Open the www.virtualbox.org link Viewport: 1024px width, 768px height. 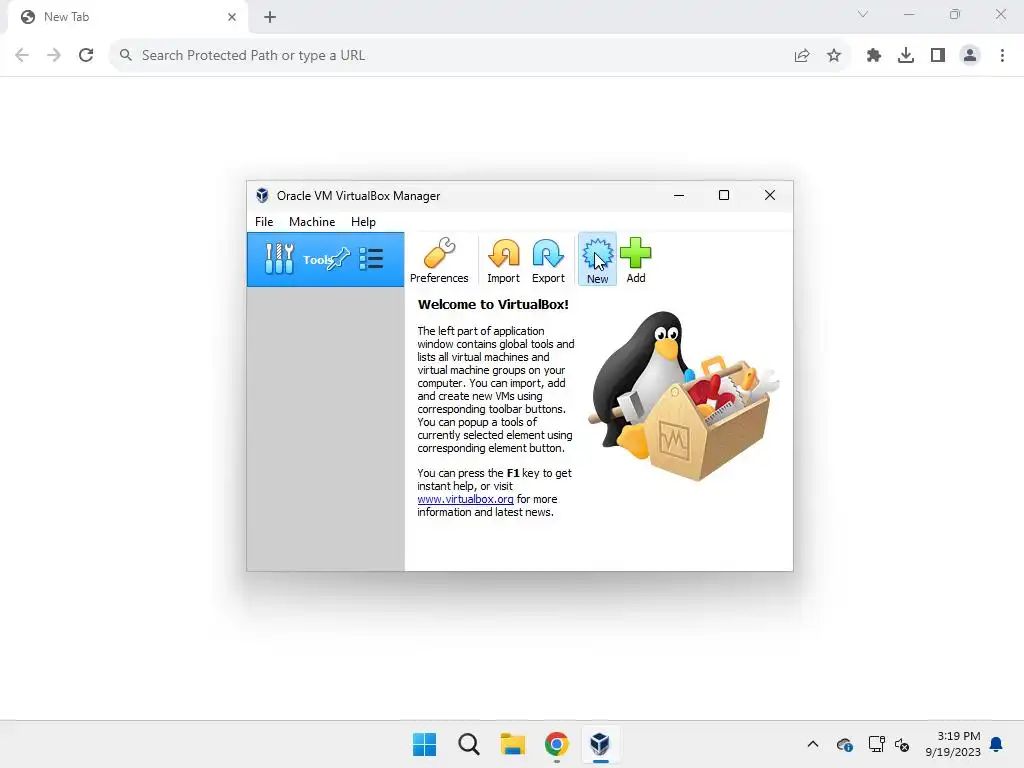point(465,499)
